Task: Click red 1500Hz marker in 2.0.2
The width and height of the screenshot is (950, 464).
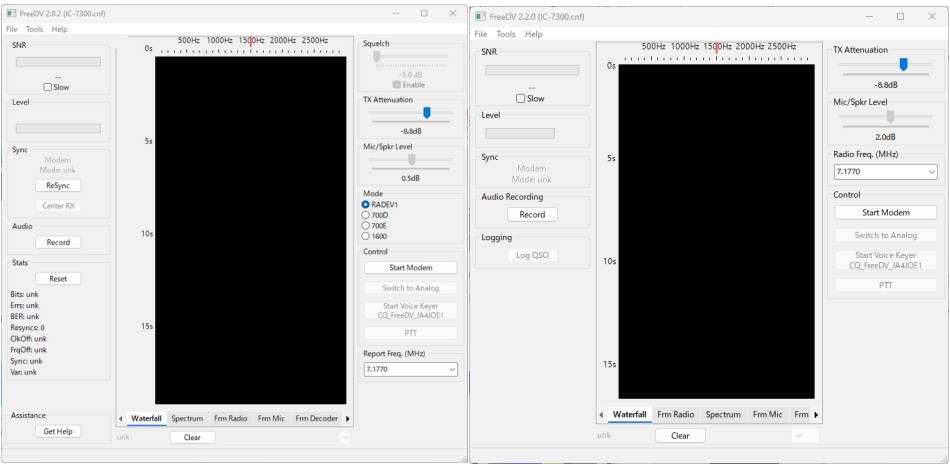Action: 251,41
